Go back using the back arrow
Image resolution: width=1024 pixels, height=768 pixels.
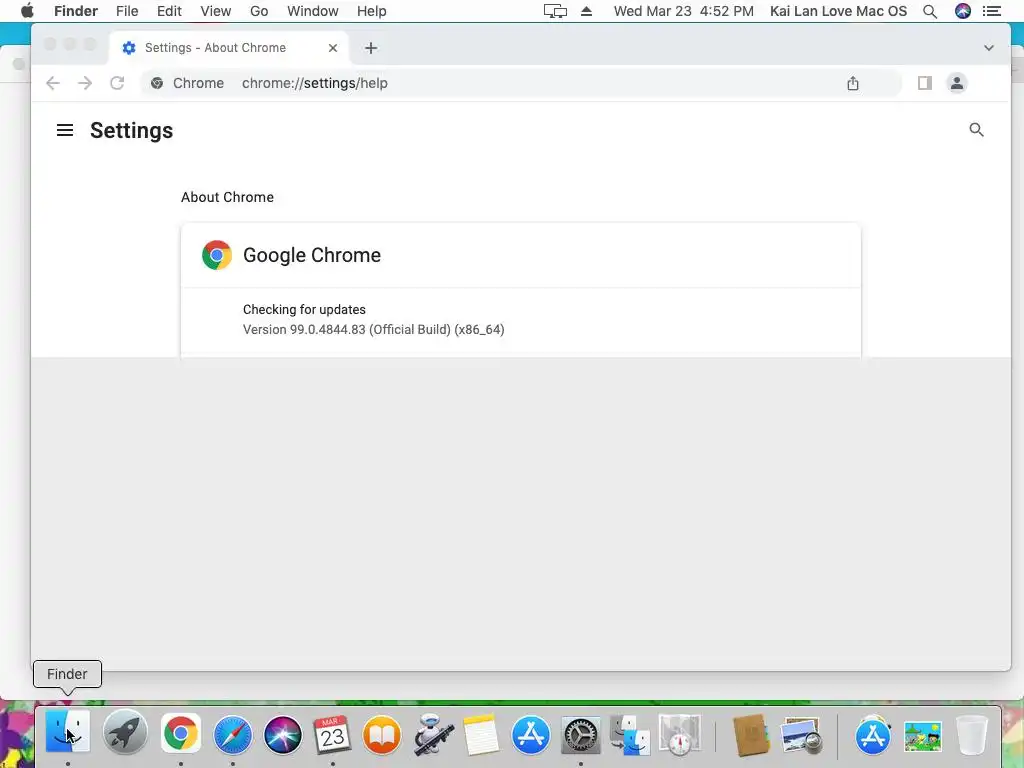(53, 83)
